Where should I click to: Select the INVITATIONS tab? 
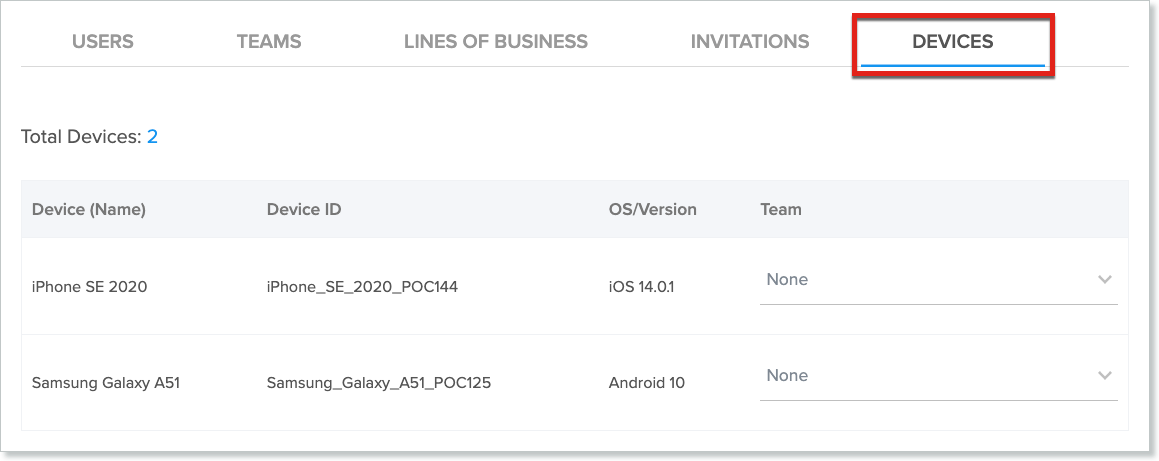click(x=750, y=42)
